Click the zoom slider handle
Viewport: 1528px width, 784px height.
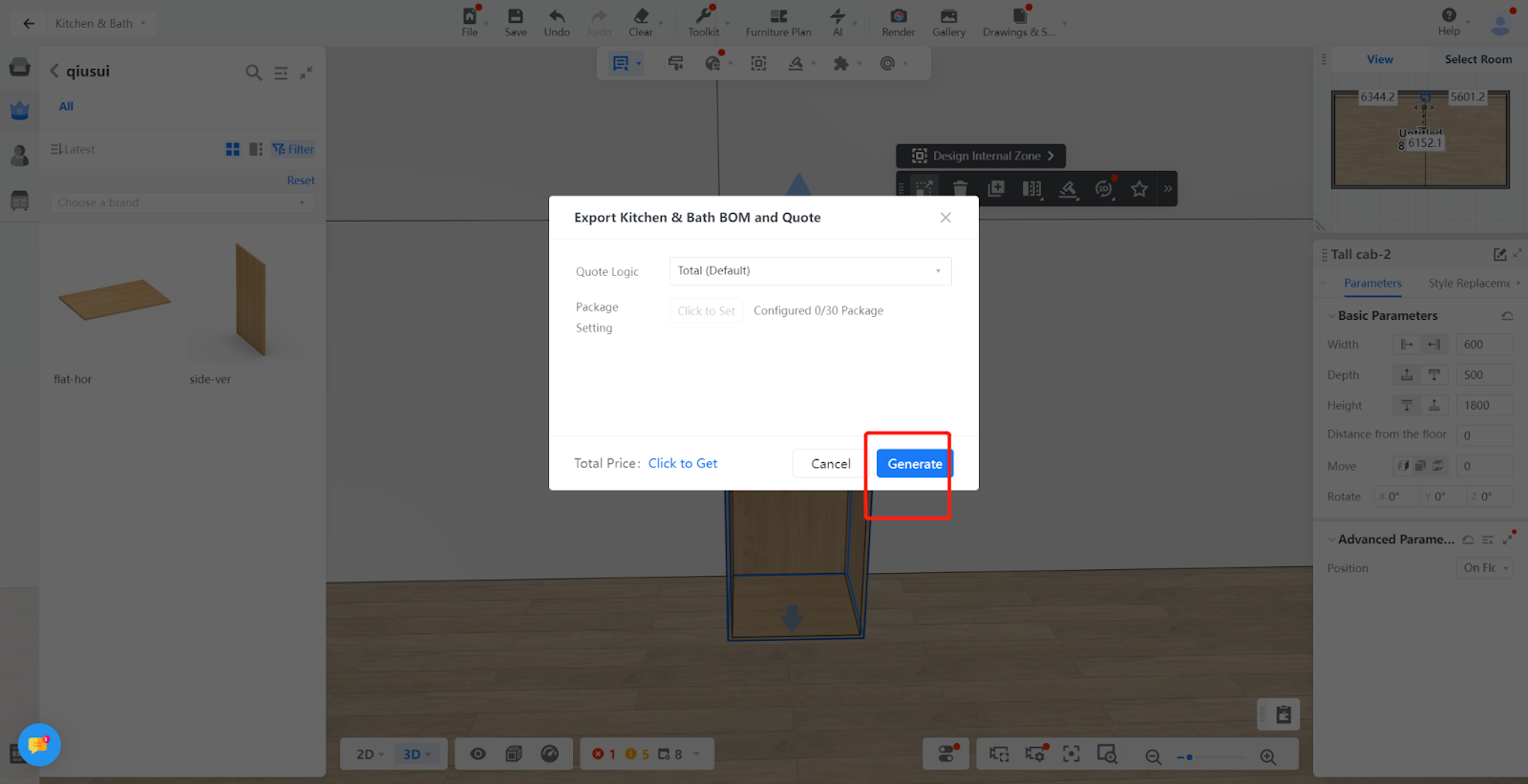tap(1189, 757)
